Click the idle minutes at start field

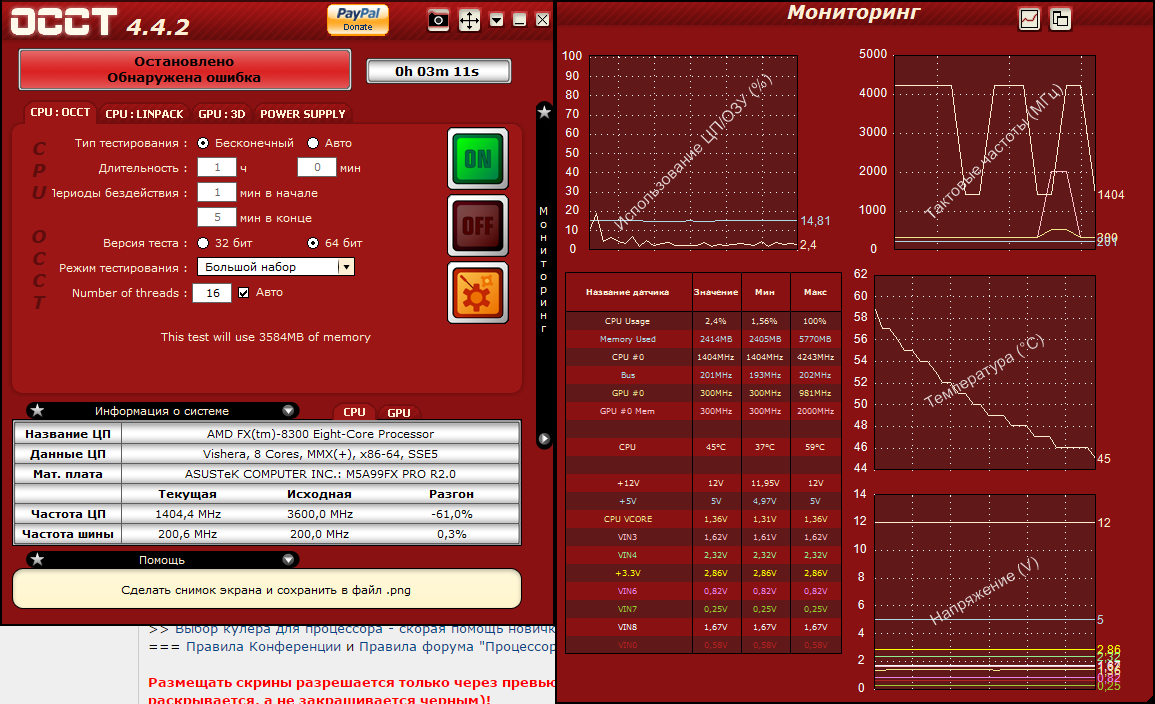click(217, 193)
